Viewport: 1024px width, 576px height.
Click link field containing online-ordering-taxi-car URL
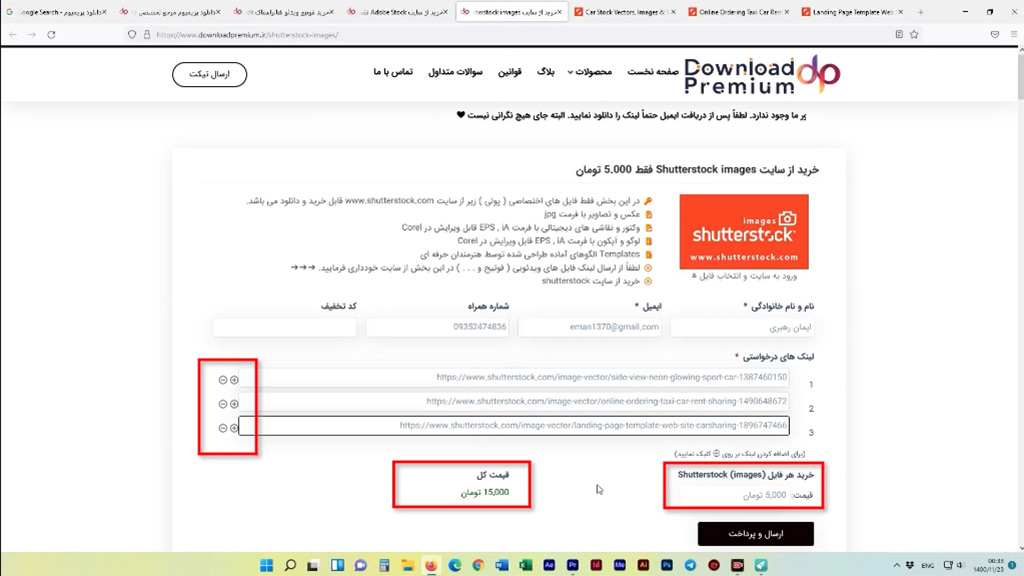514,402
